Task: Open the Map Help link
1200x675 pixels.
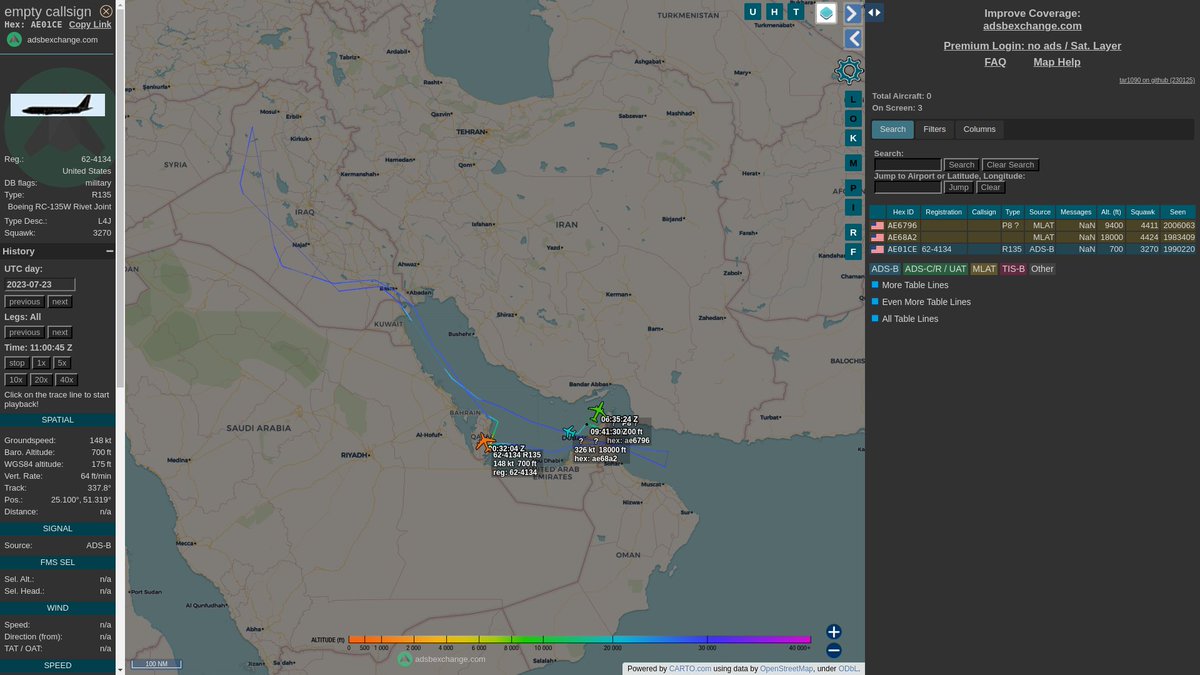Action: 1057,62
